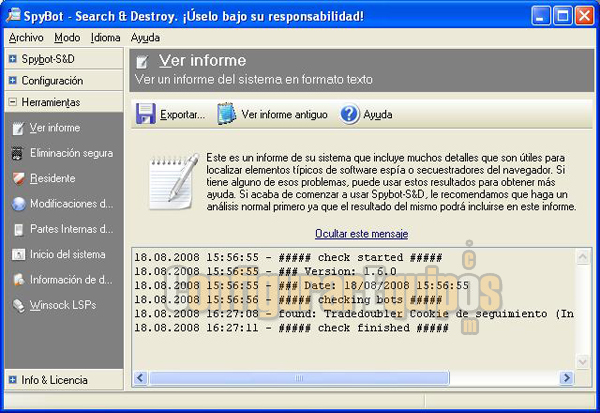
Task: Click the blue question mark Ayuda icon
Action: pyautogui.click(x=349, y=114)
